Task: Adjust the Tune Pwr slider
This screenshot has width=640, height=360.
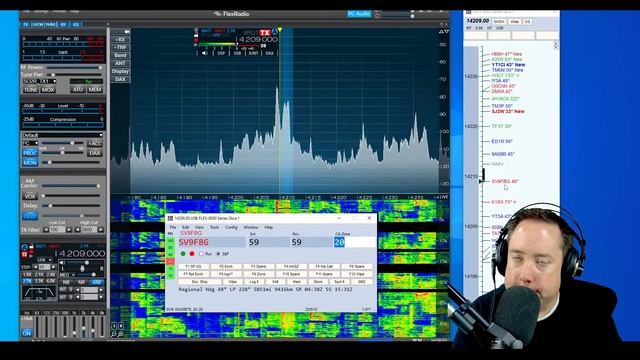Action: [x=73, y=75]
